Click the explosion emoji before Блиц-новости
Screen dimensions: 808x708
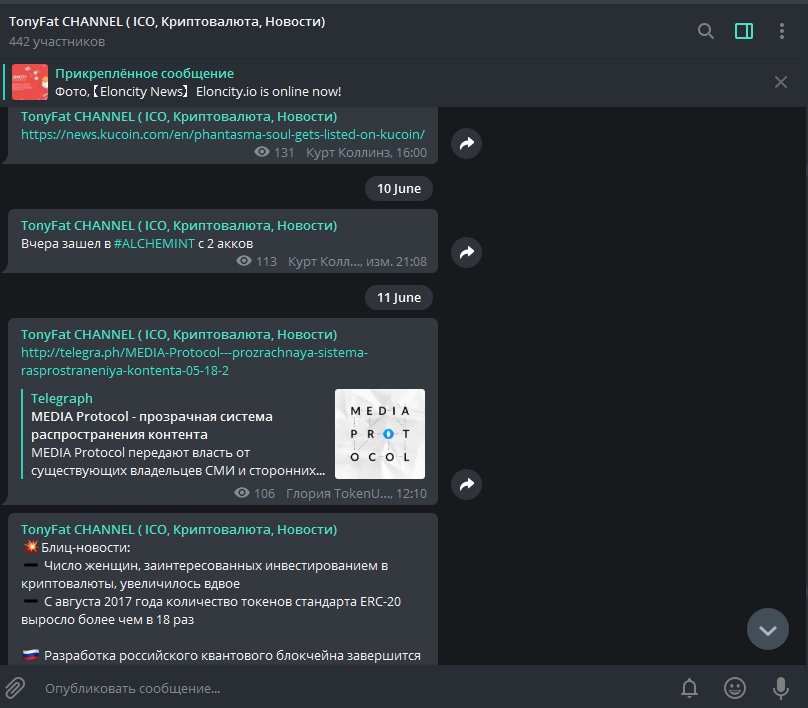point(31,547)
